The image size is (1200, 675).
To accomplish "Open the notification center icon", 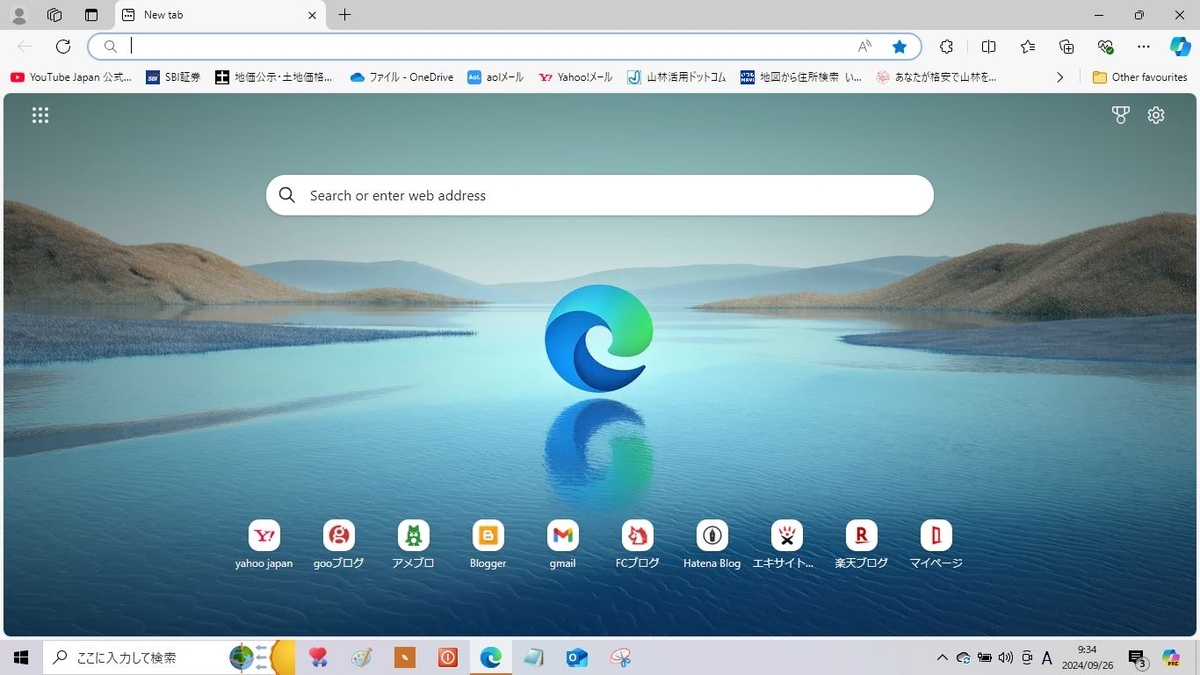I will (x=1137, y=658).
